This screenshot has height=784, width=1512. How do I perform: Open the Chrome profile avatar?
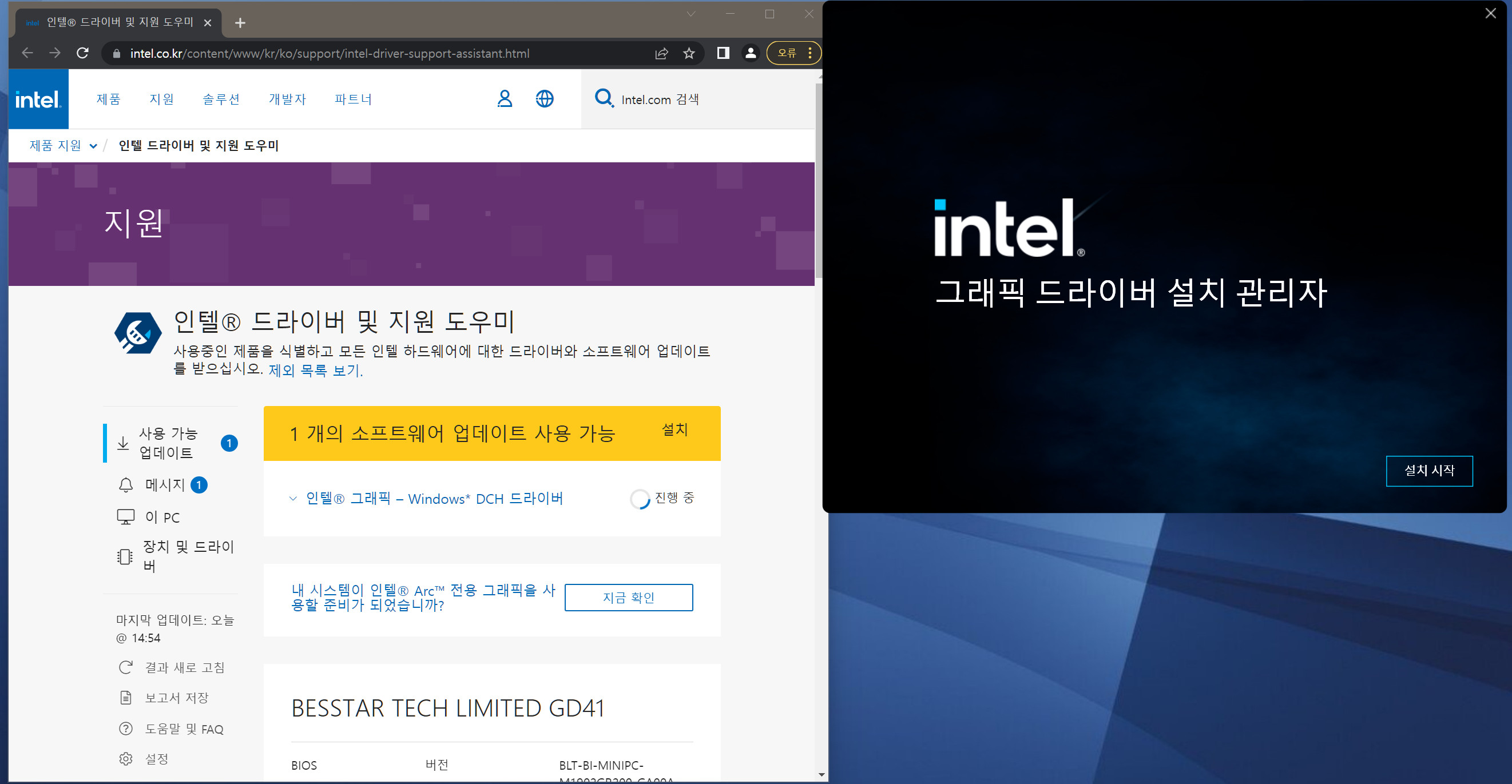[751, 53]
